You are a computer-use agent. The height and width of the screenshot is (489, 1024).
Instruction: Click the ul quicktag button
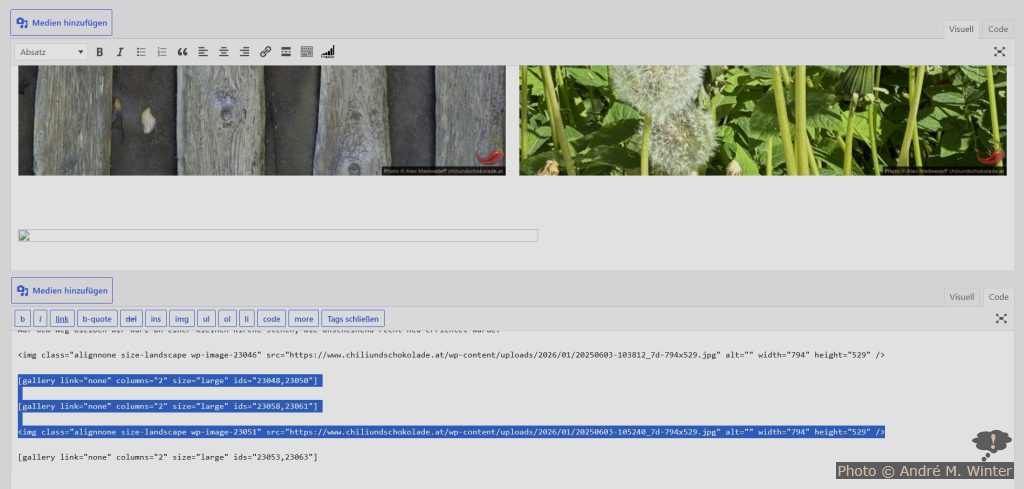coord(206,319)
